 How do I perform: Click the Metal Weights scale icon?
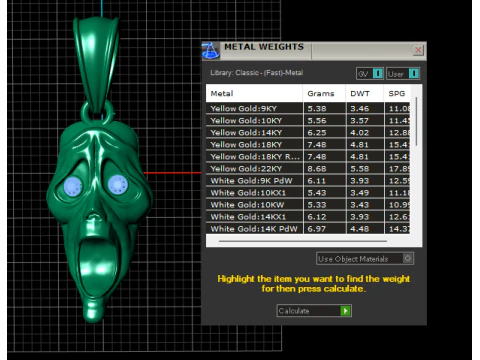(211, 51)
